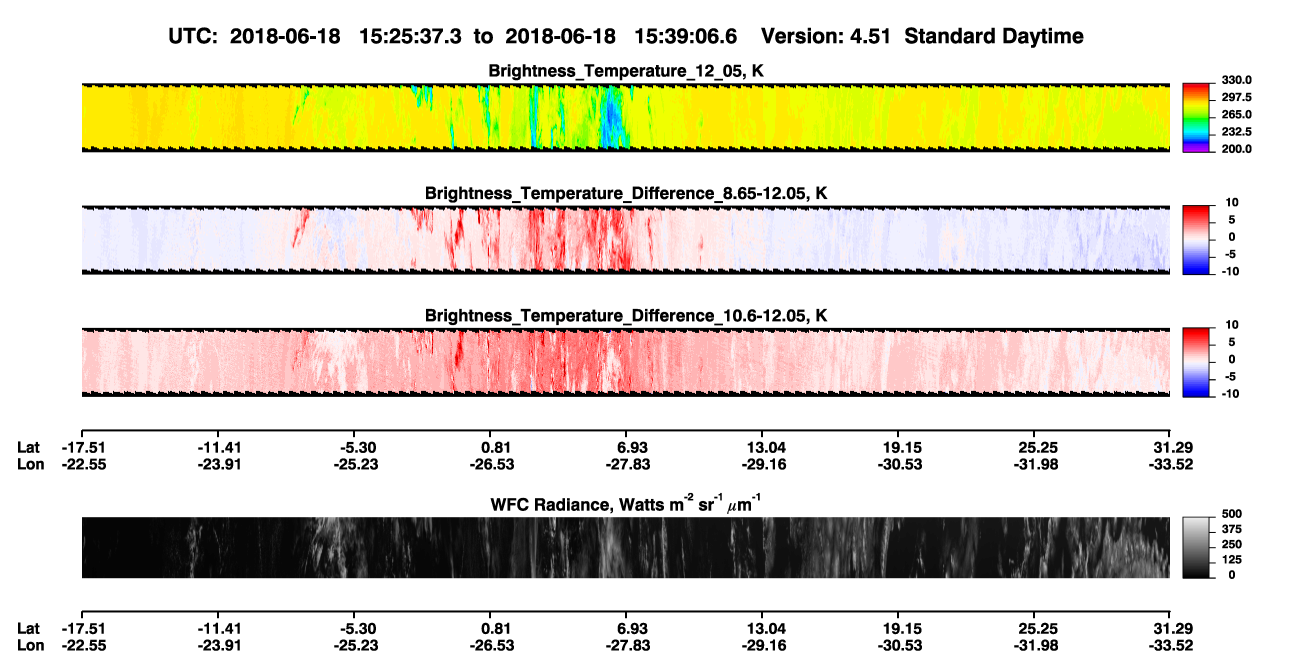1300x667 pixels.
Task: Click longitude -27.83 below WFC Radiance strip
Action: 627,644
